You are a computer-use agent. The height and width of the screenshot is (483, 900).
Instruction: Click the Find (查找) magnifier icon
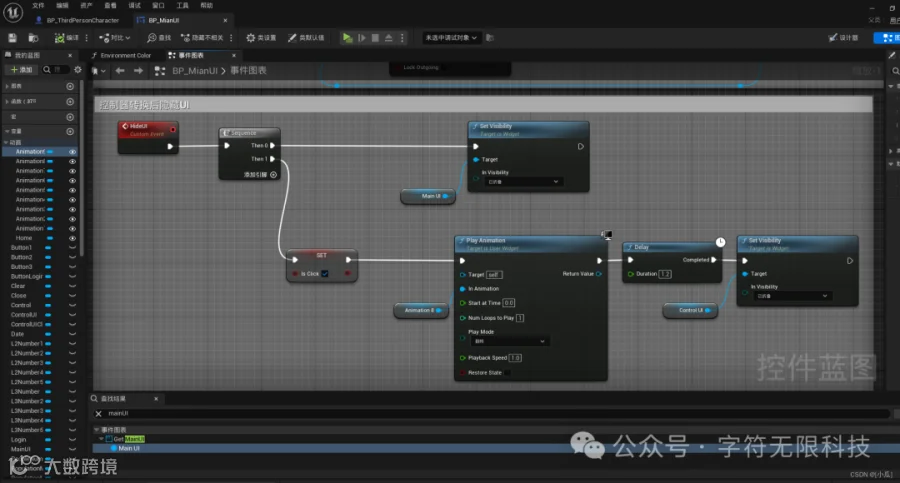click(x=151, y=37)
